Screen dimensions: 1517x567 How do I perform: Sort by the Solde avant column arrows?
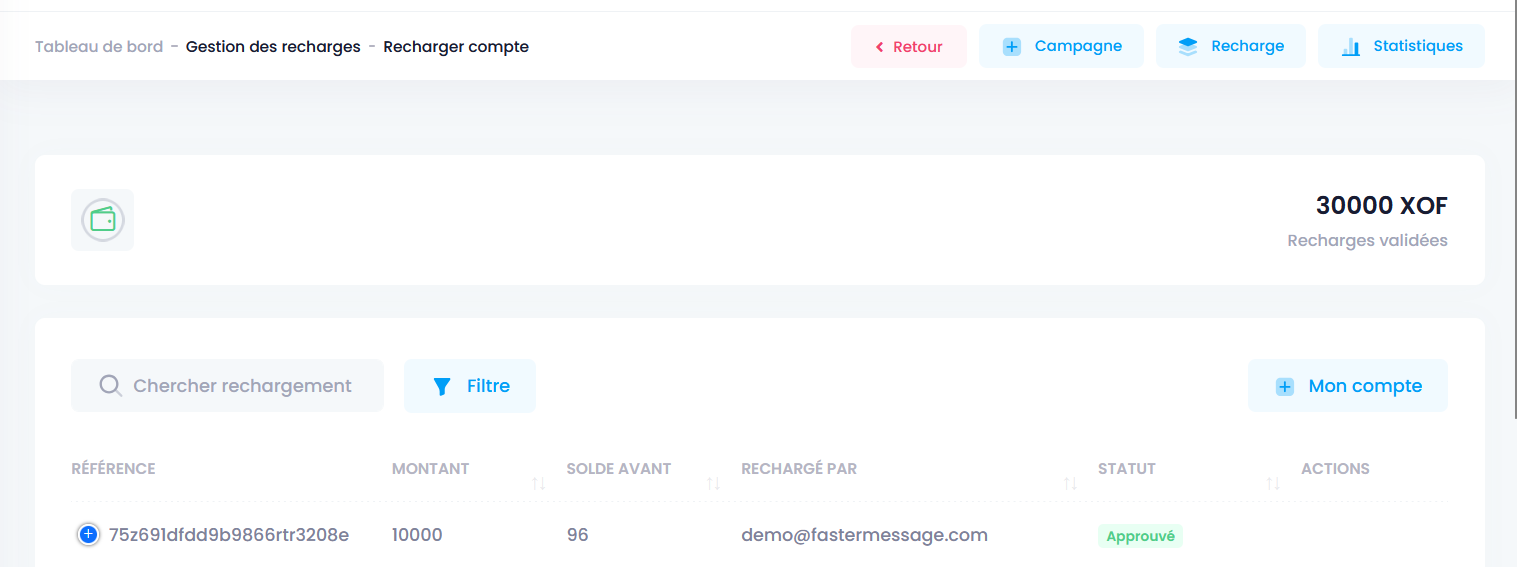click(x=713, y=483)
